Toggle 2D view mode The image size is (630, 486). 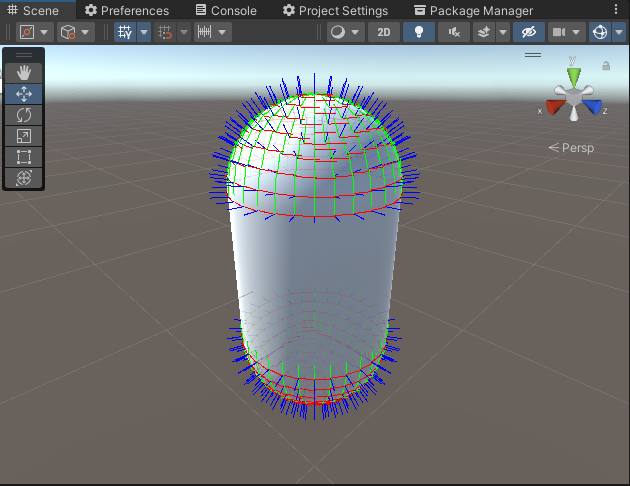[x=384, y=32]
